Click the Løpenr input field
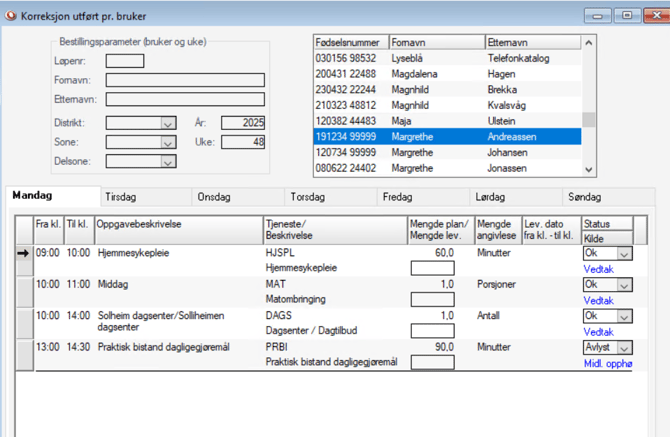The height and width of the screenshot is (437, 670). pos(125,62)
